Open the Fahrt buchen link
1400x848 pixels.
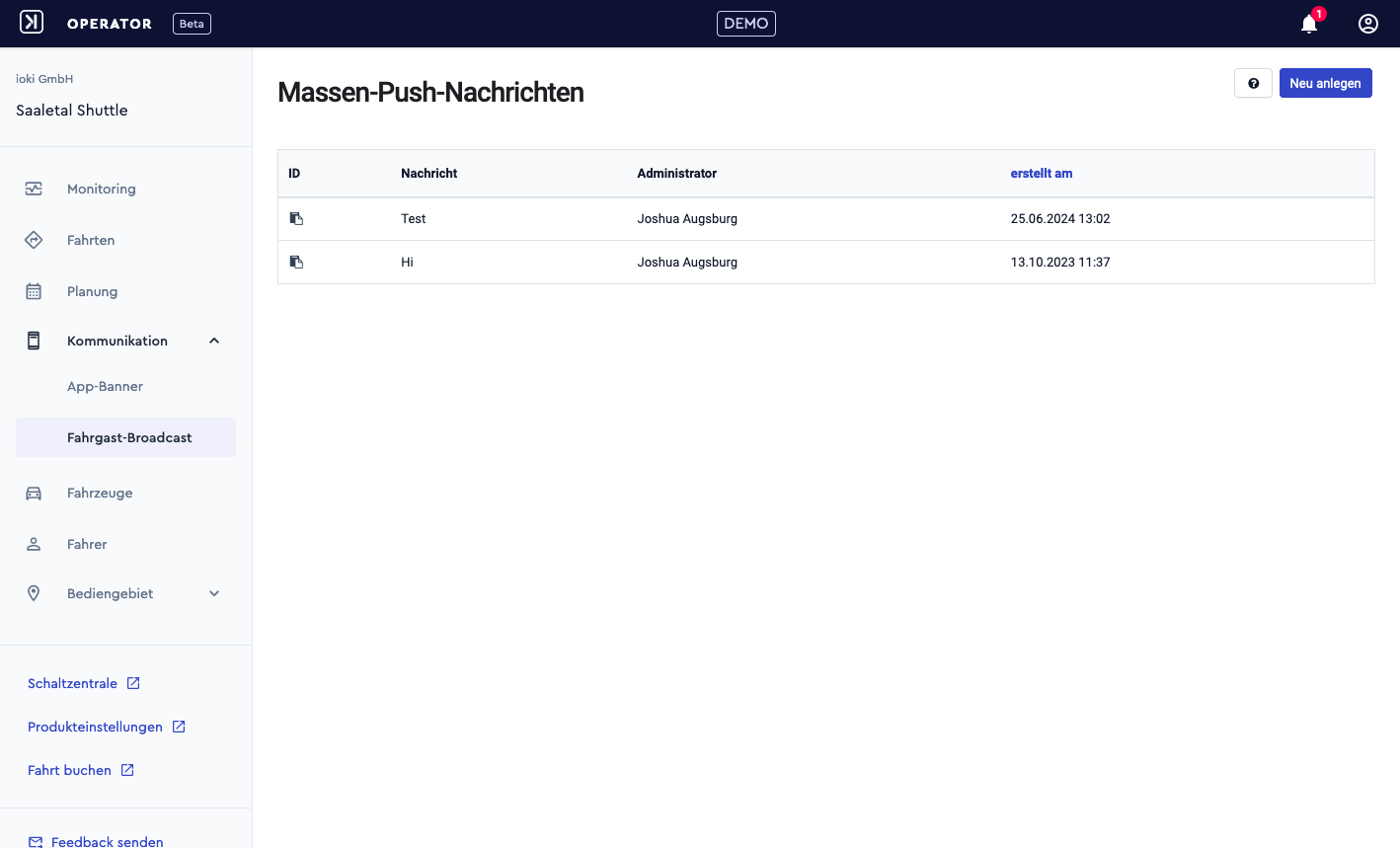tap(69, 770)
